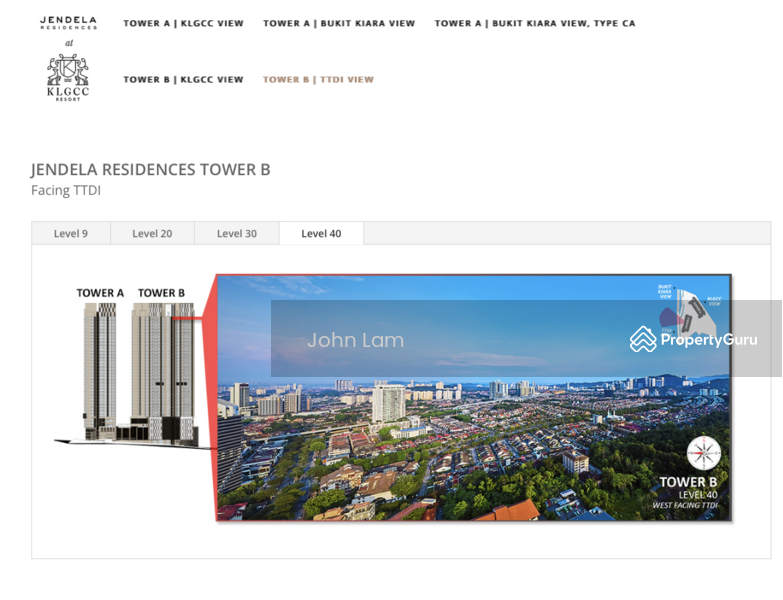Screen dimensions: 783x600
Task: Click the 'TOWER B' label above the building
Action: point(161,293)
